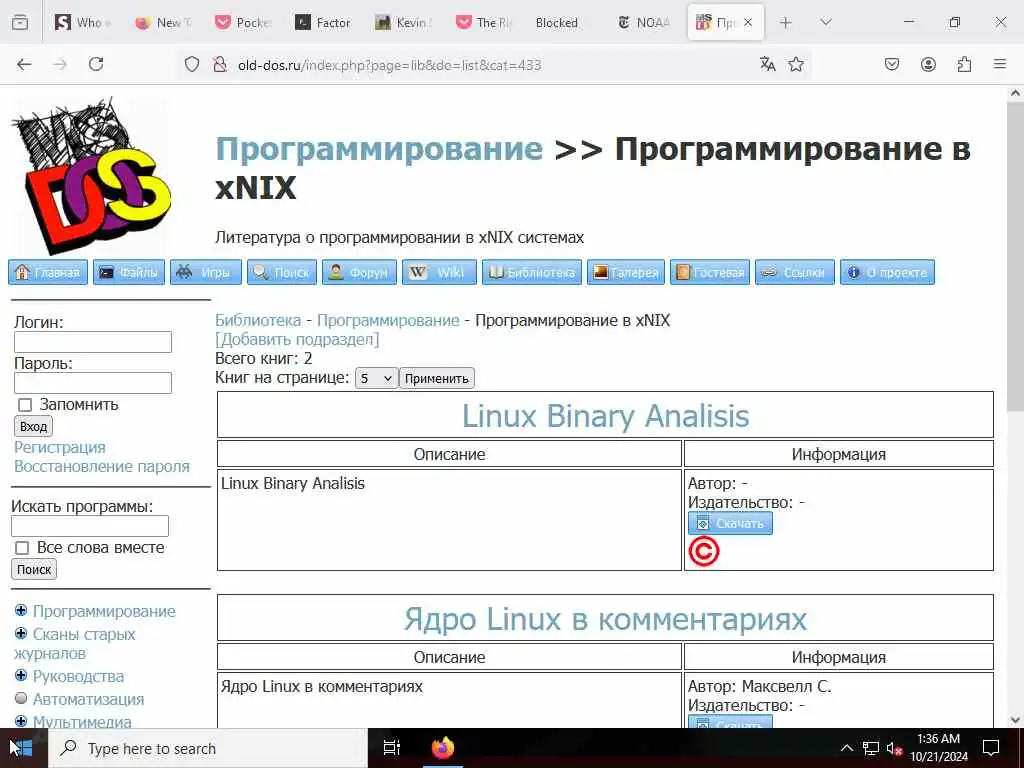Bookmark this page with star icon

(x=795, y=64)
